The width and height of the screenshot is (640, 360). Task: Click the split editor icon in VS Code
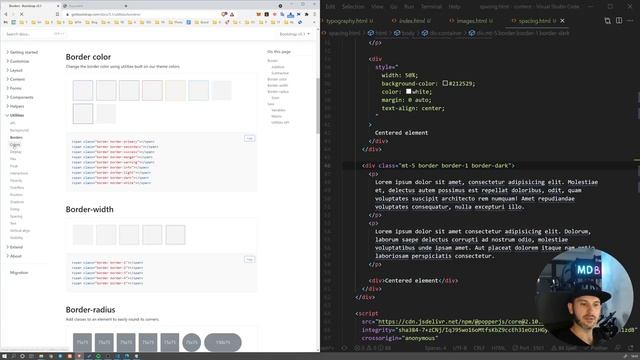(619, 20)
